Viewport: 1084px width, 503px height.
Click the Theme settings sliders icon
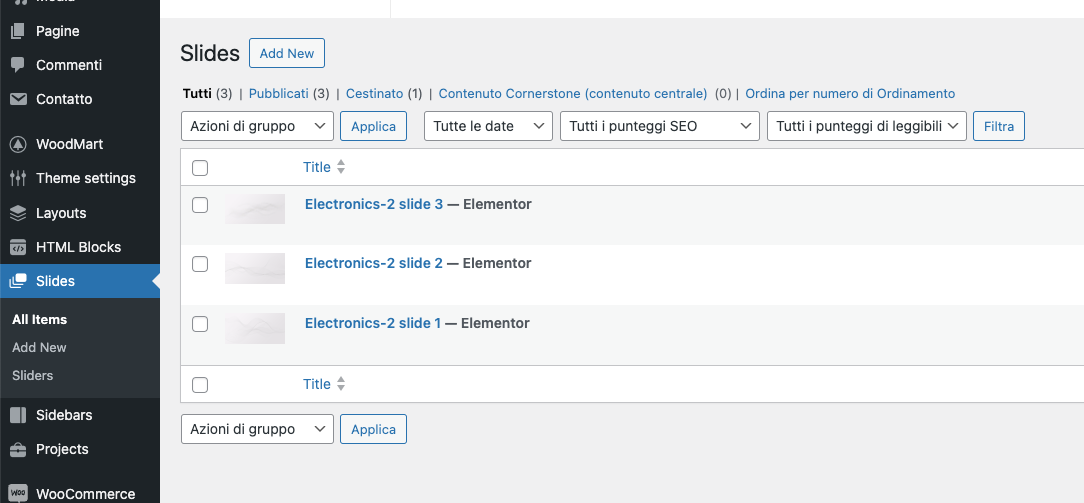[18, 178]
